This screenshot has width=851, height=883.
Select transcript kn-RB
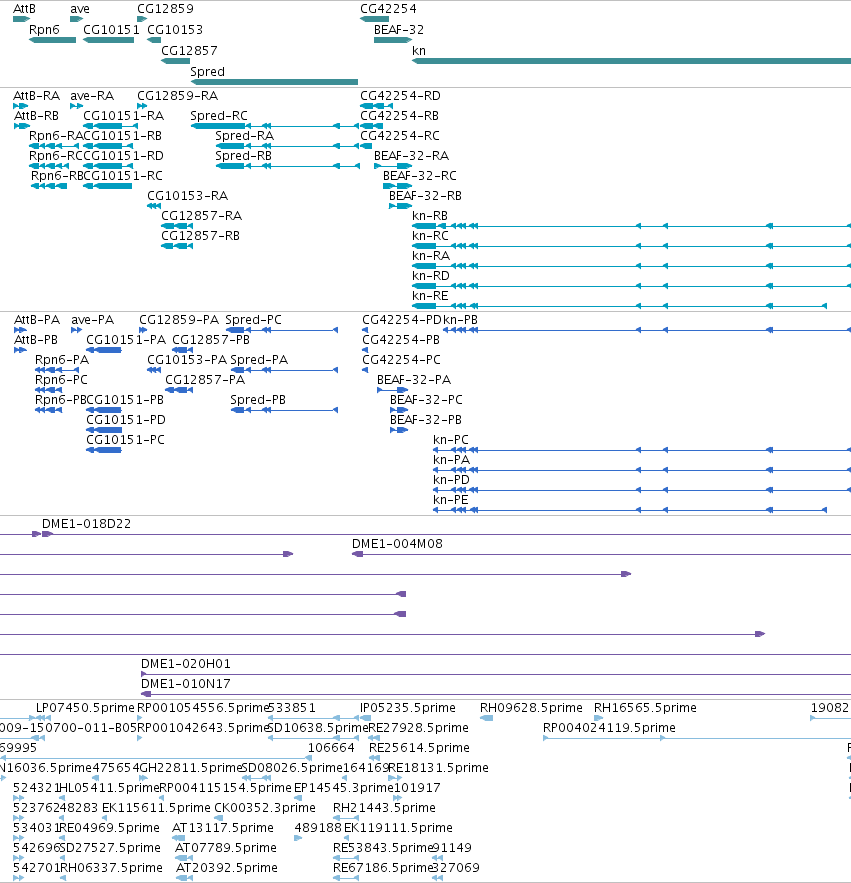(631, 226)
